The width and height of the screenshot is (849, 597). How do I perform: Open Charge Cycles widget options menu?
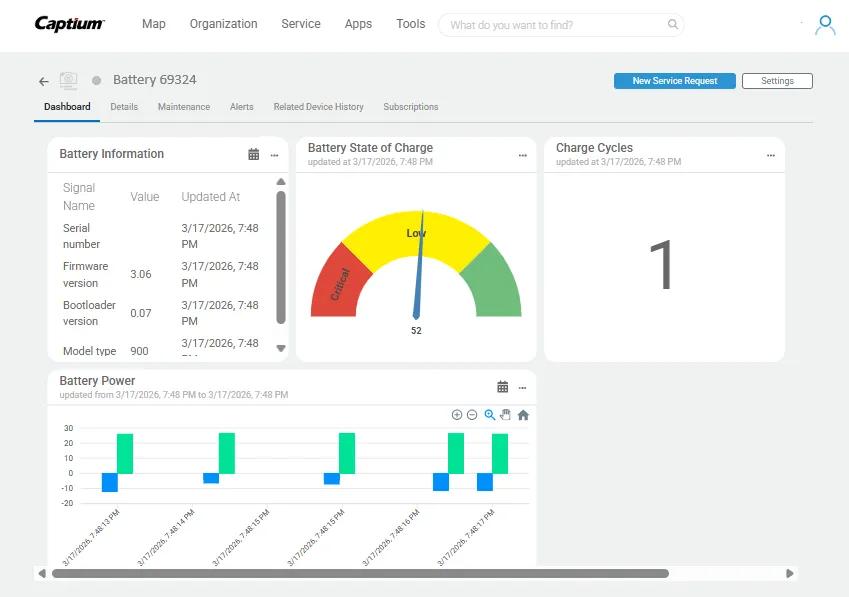coord(770,155)
